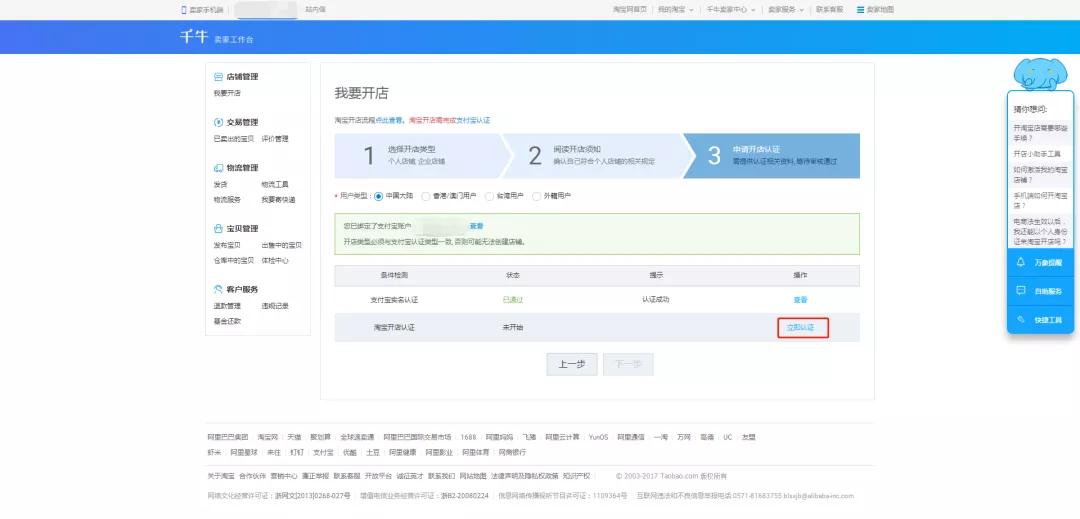Screen dimensions: 1080x519
Task: Click the 物流管理 truck icon in sidebar
Action: (218, 168)
